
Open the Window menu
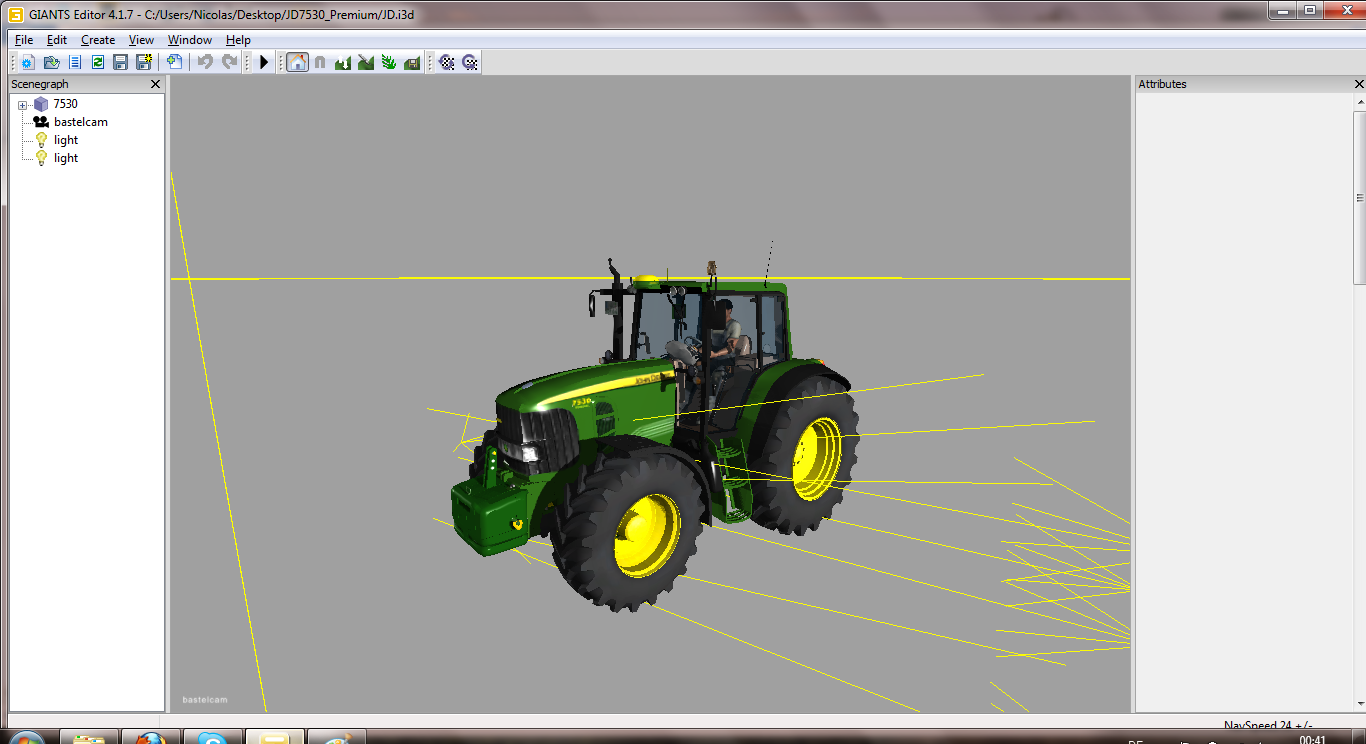[x=189, y=40]
